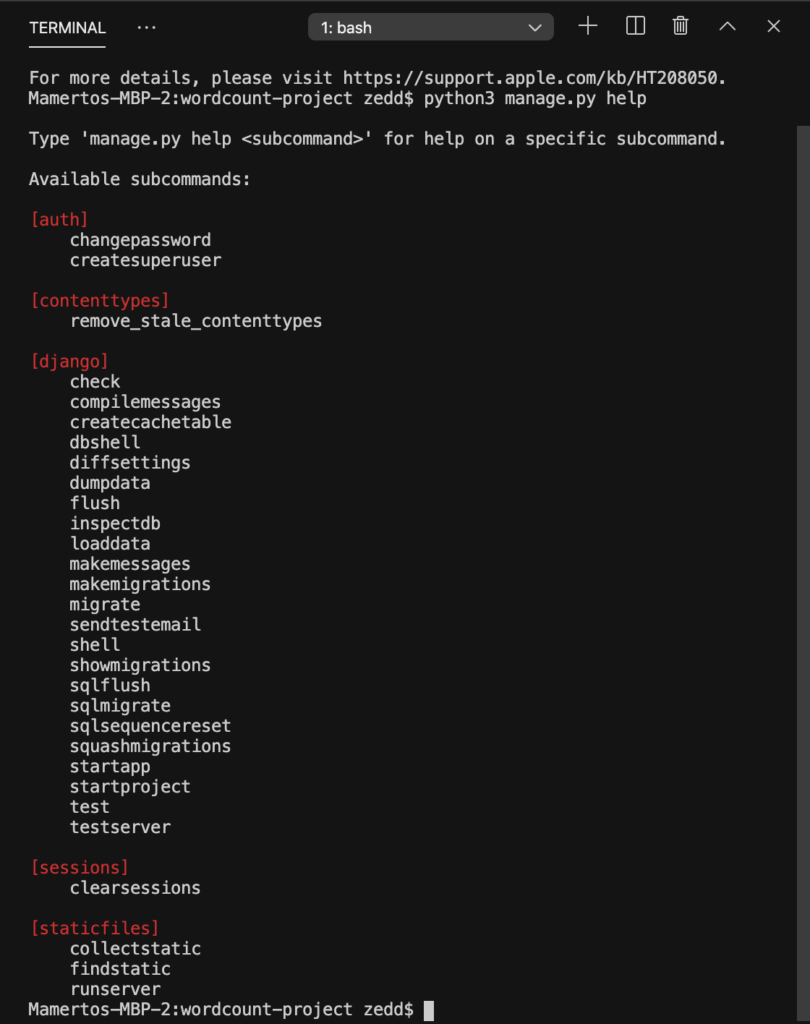Create a new terminal with plus icon
The image size is (810, 1024).
[588, 26]
